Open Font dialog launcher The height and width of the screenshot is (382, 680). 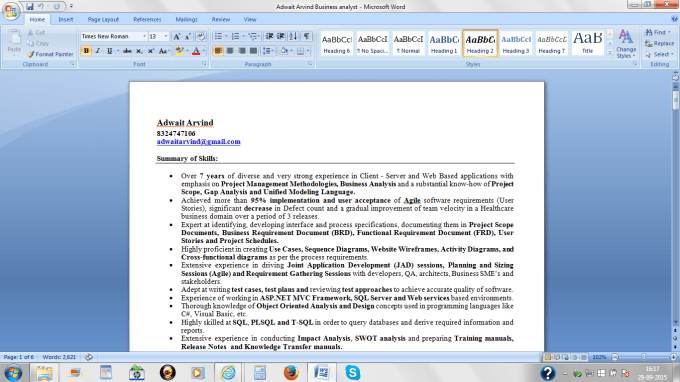click(204, 64)
